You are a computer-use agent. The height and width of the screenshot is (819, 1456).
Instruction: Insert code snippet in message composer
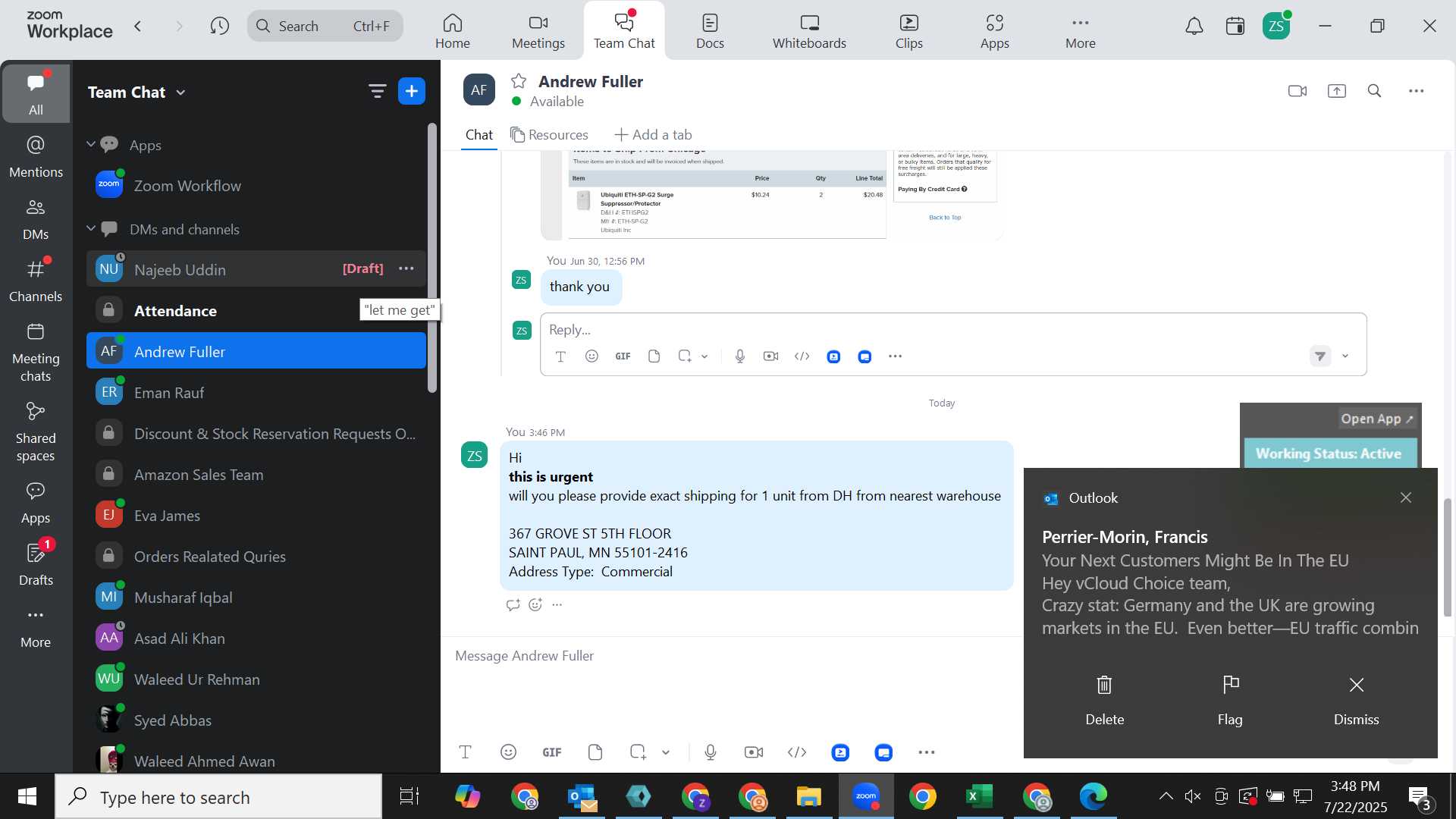pos(797,752)
